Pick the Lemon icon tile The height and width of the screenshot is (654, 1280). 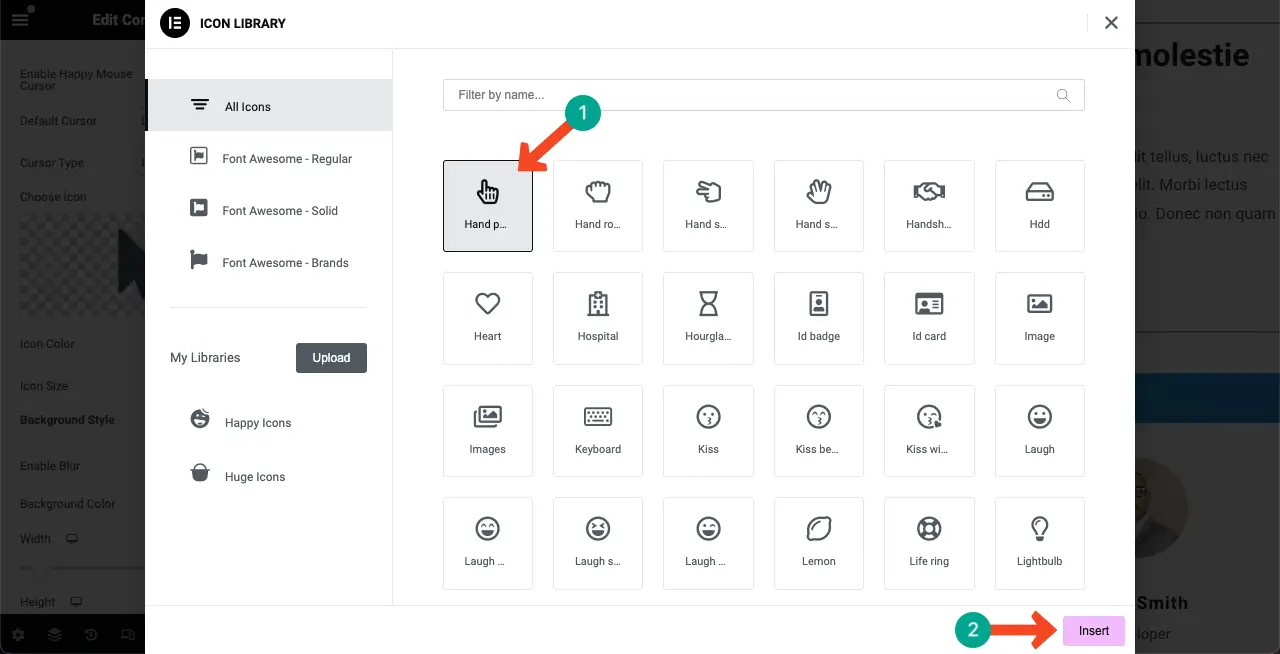coord(818,542)
